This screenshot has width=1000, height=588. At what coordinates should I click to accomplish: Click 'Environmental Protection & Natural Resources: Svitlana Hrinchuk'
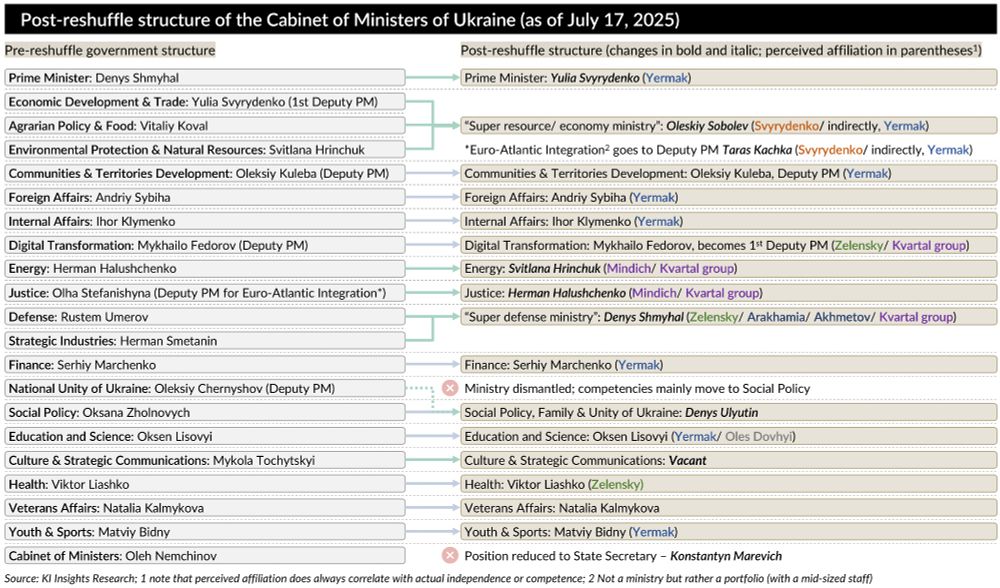[x=205, y=150]
